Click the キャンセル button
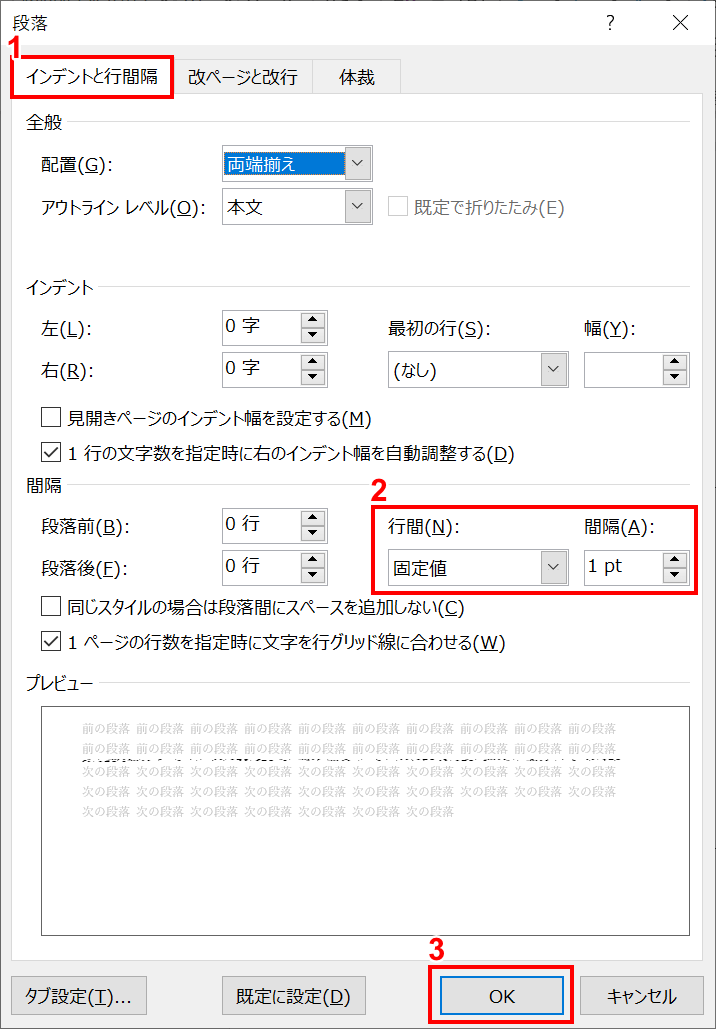Viewport: 716px width, 1029px height. click(x=641, y=996)
